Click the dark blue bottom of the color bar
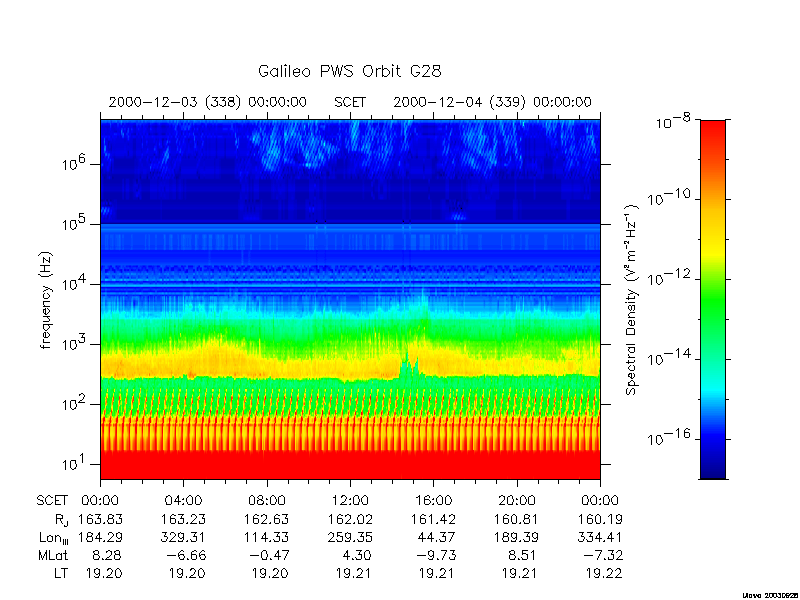800x600 pixels. coord(713,472)
